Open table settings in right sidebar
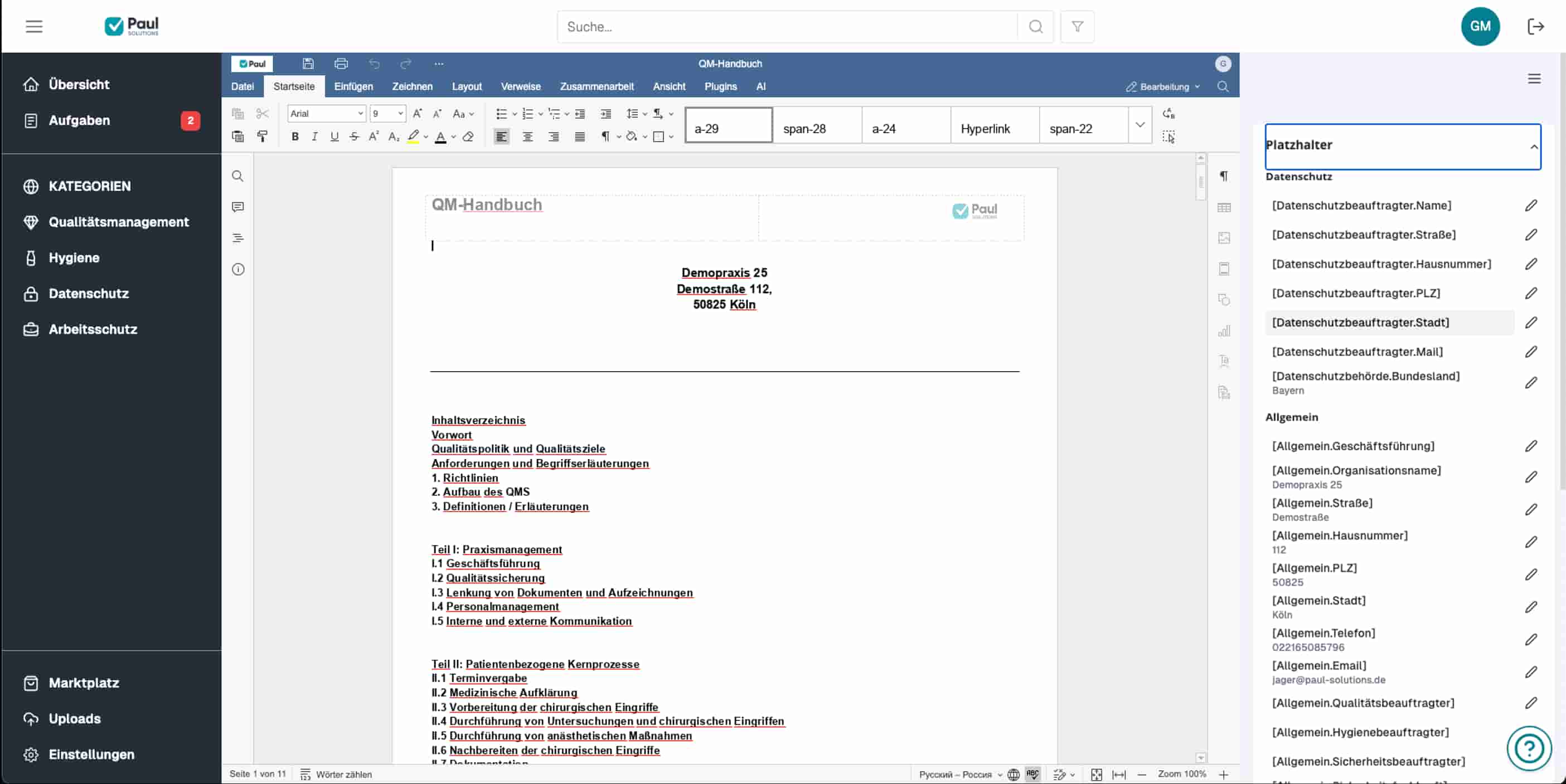Screen dimensions: 1566x784 click(1224, 207)
